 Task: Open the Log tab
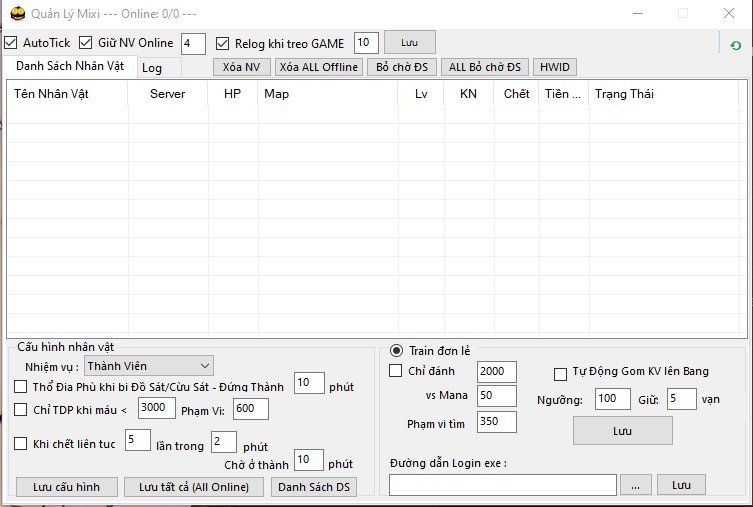click(x=159, y=68)
